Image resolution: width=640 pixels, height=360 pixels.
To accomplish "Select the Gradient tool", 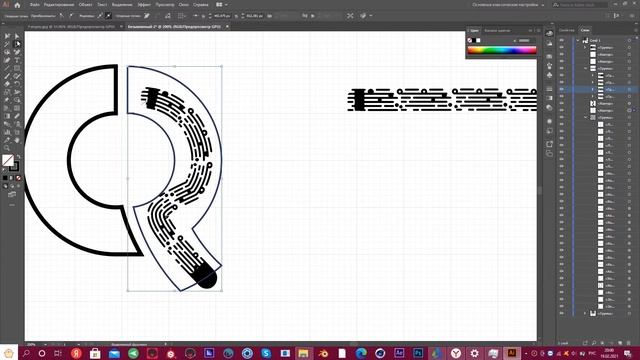I will click(7, 116).
